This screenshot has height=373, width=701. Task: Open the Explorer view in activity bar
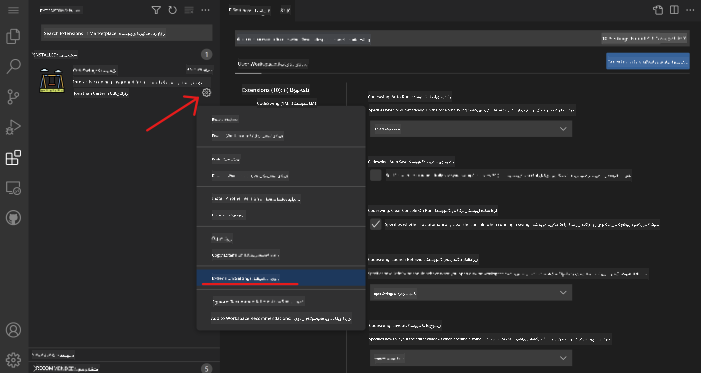tap(13, 37)
